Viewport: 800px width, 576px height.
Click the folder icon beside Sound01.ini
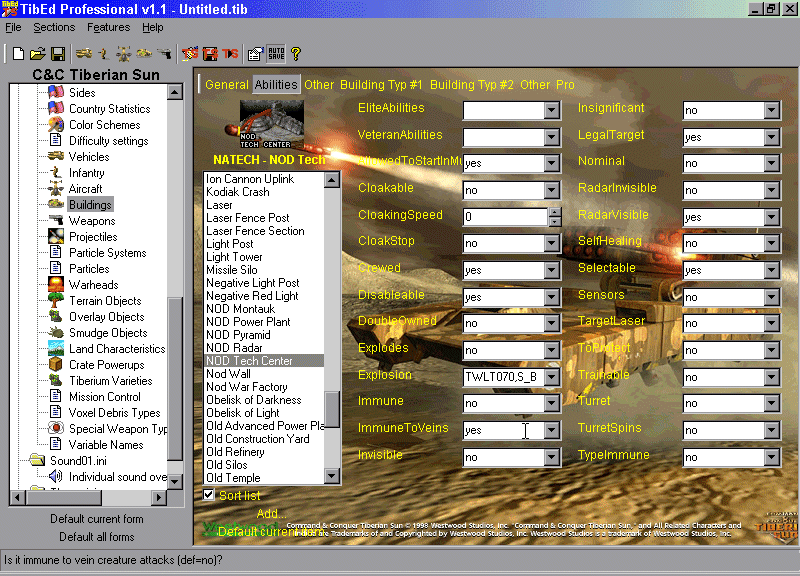[37, 460]
